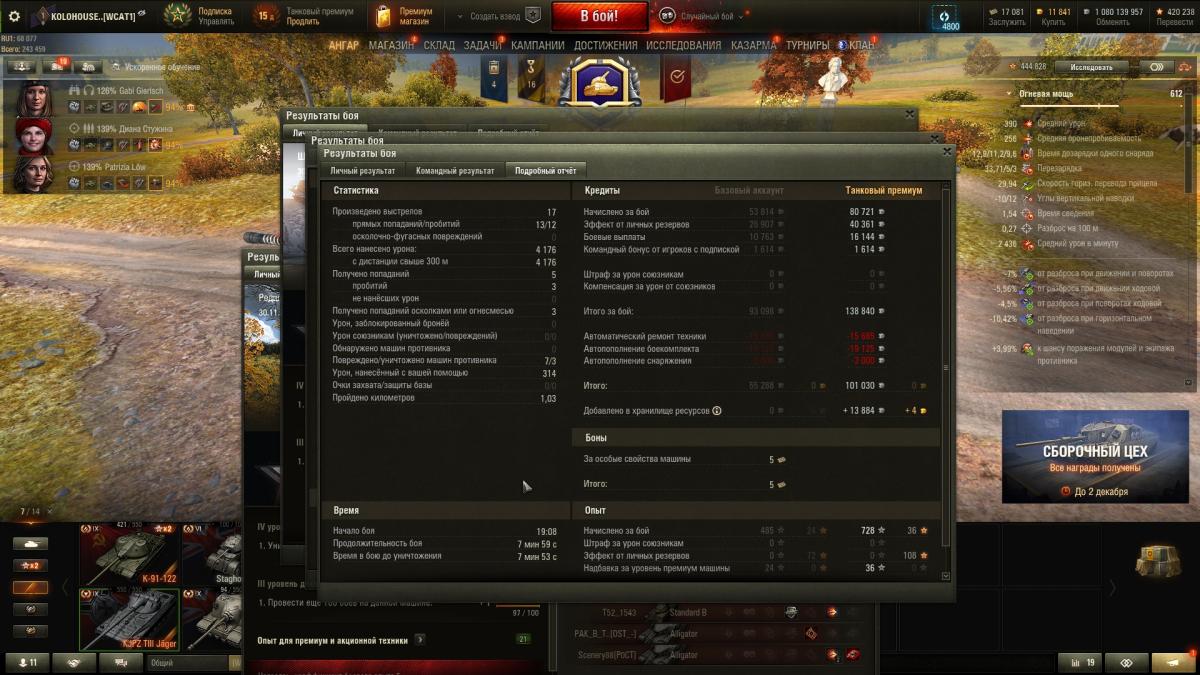The width and height of the screenshot is (1200, 675).
Task: Click the crew operations button on crew panel
Action: click(20, 66)
